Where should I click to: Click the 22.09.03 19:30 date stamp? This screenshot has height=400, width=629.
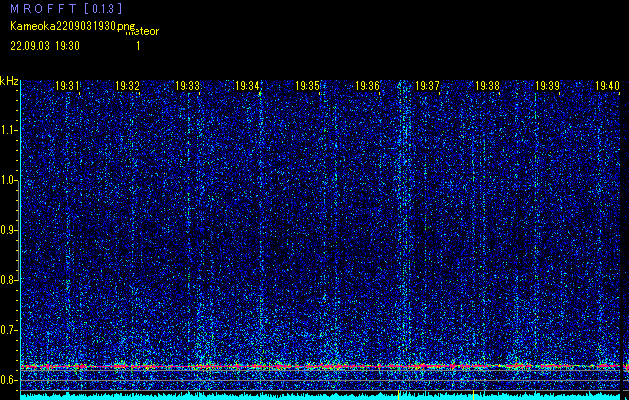[x=45, y=46]
